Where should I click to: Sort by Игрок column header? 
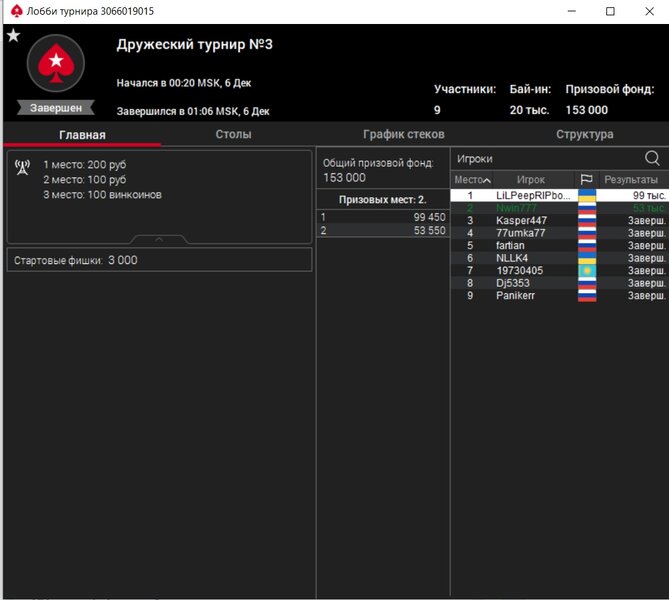tap(531, 180)
